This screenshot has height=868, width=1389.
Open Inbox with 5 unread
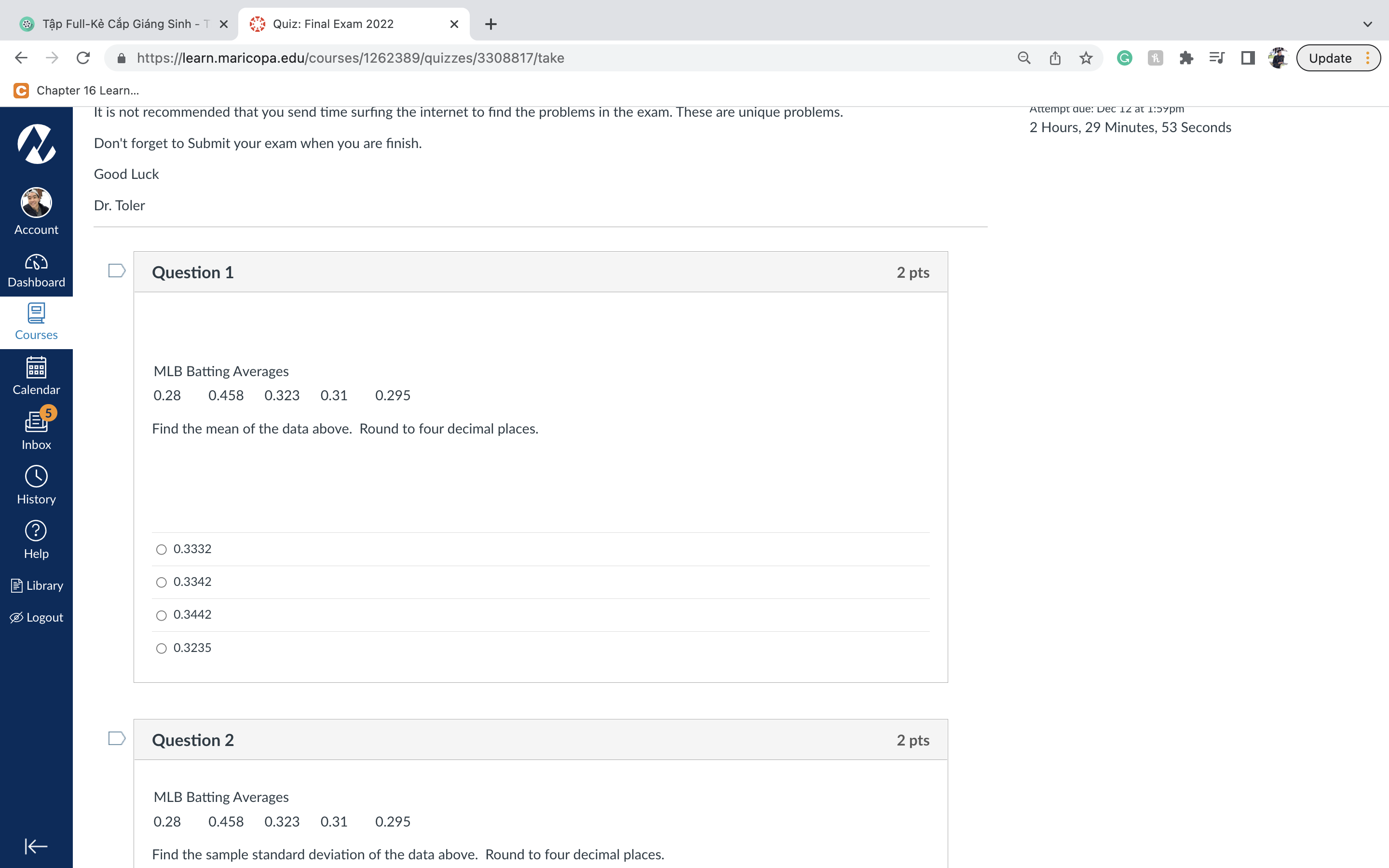pyautogui.click(x=36, y=431)
